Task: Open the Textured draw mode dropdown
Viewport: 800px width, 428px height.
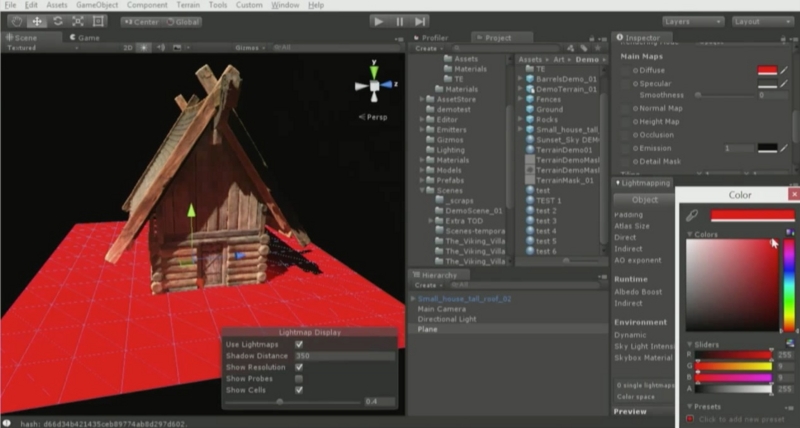Action: [x=42, y=47]
